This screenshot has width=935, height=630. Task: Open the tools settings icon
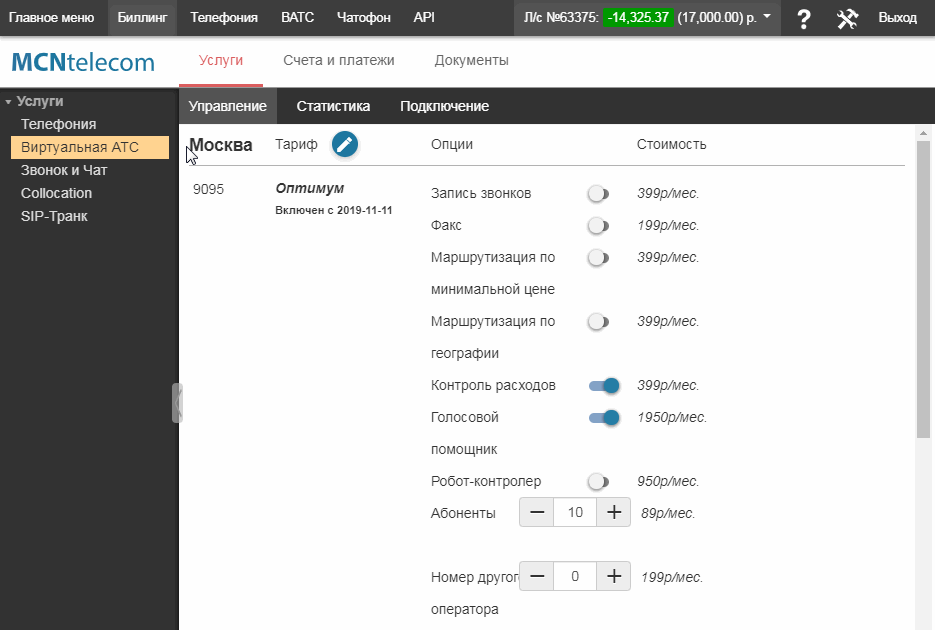click(x=847, y=18)
